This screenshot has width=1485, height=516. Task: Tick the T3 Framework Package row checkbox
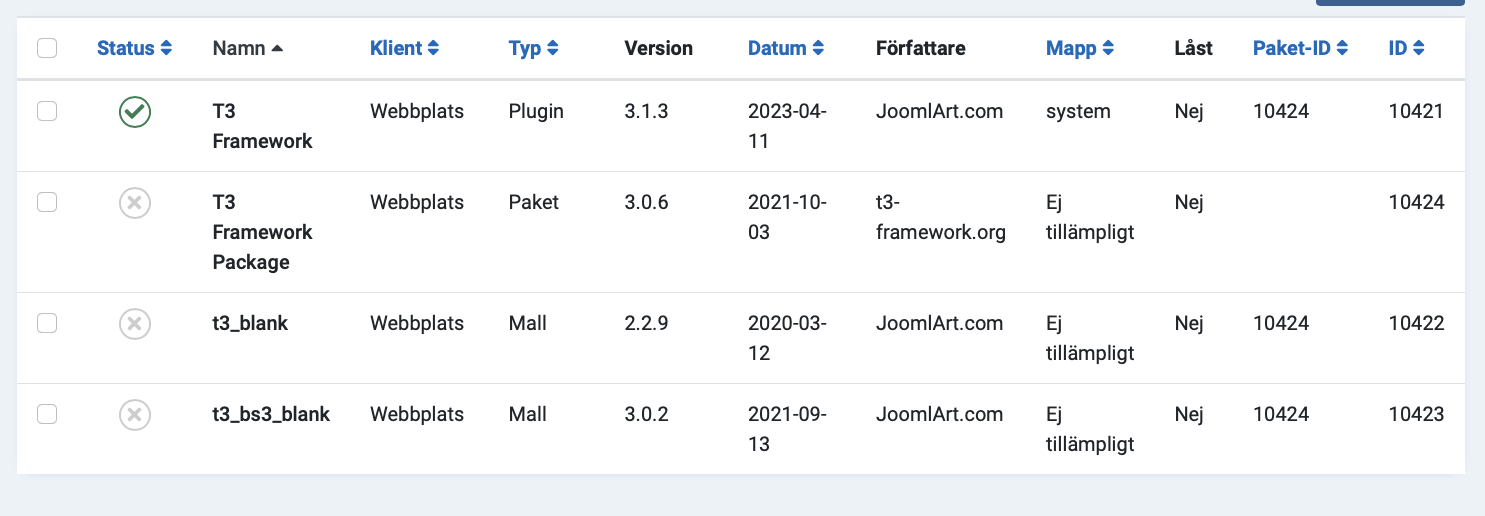(x=47, y=202)
